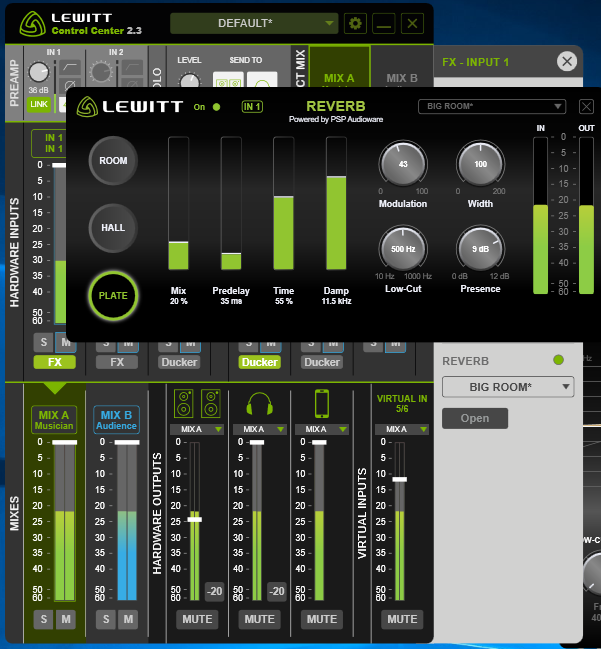Solo the MIX B Audience mix
Screen dimensions: 601x649
tap(106, 619)
